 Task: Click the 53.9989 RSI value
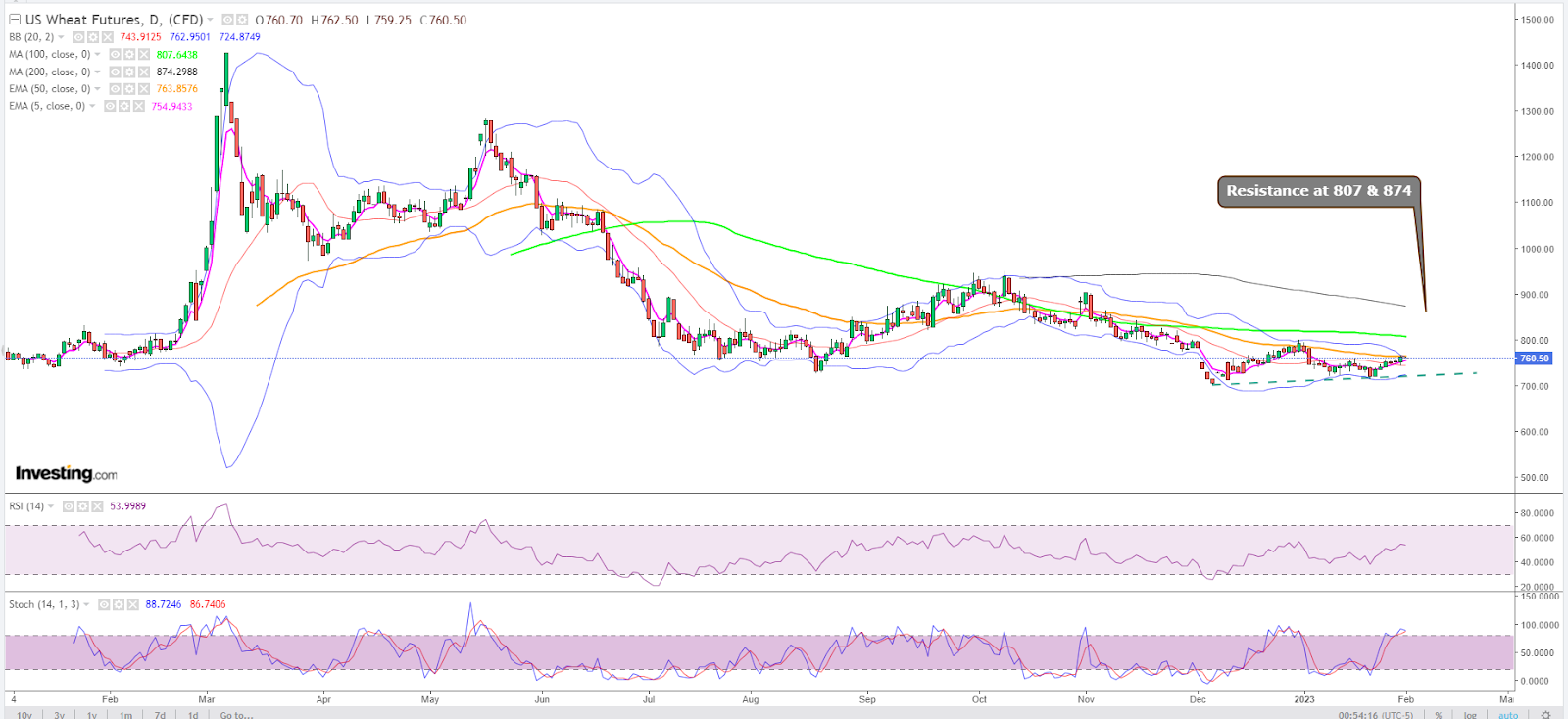(128, 506)
